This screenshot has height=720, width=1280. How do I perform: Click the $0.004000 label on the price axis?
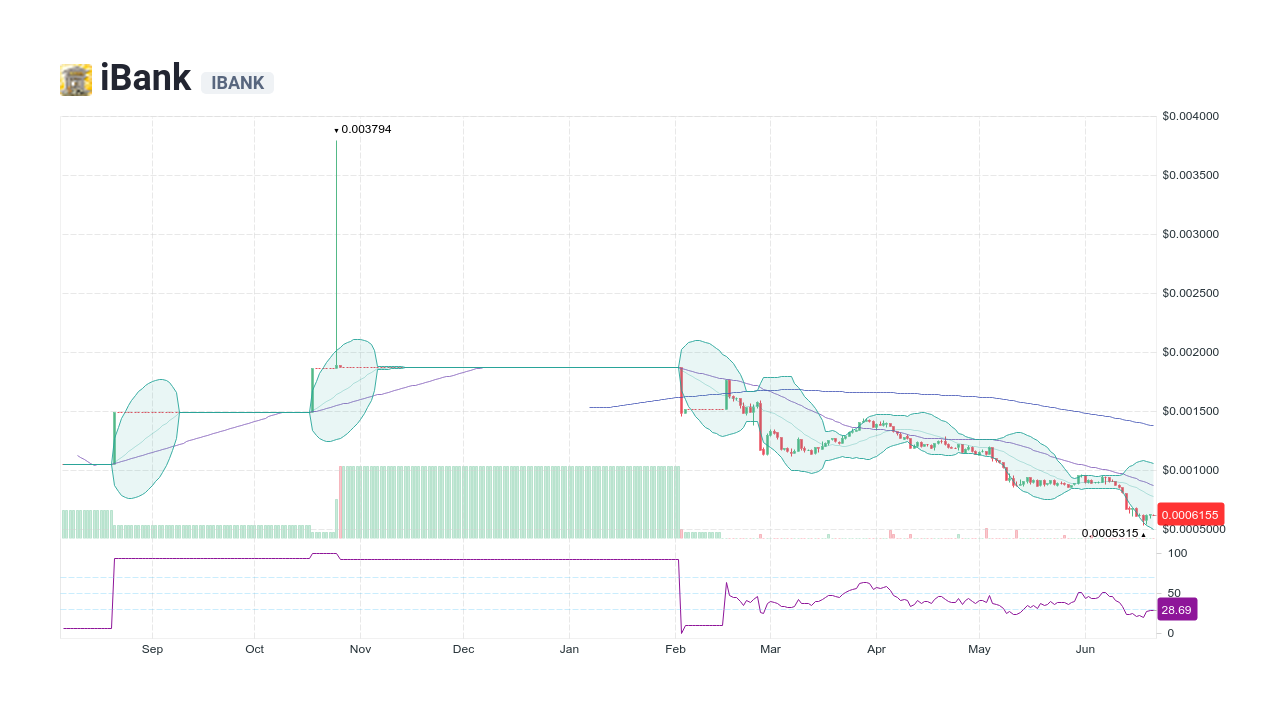pyautogui.click(x=1190, y=116)
